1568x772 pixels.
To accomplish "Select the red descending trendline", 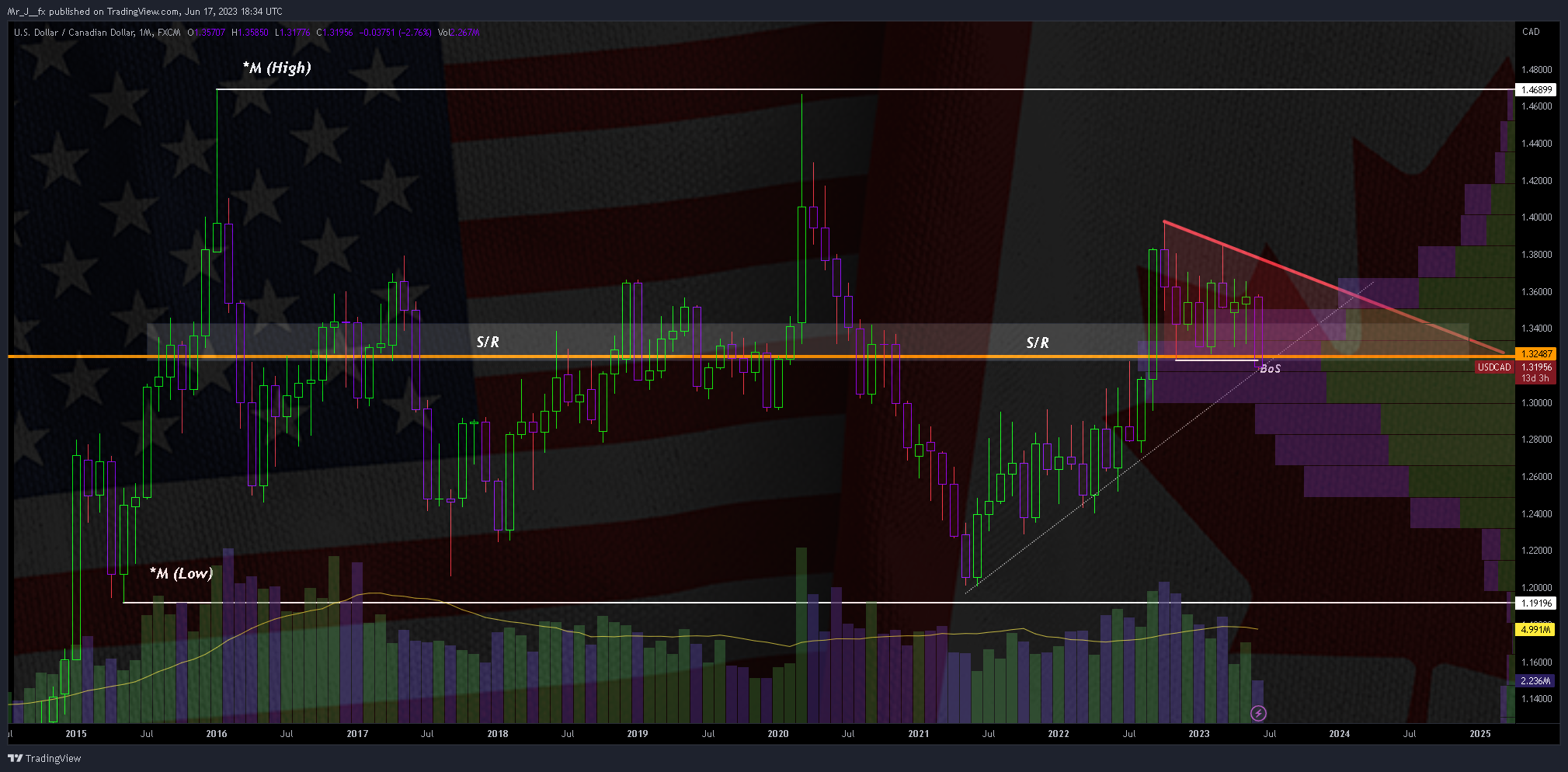I will tap(1333, 287).
